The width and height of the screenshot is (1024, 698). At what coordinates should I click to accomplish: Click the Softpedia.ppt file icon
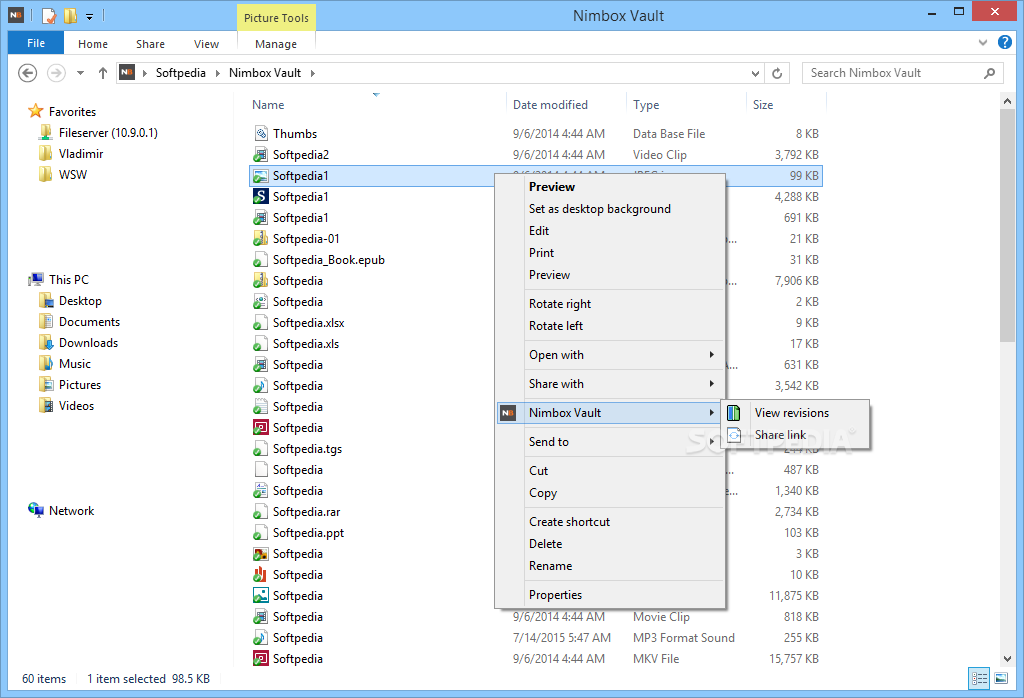pyautogui.click(x=261, y=533)
